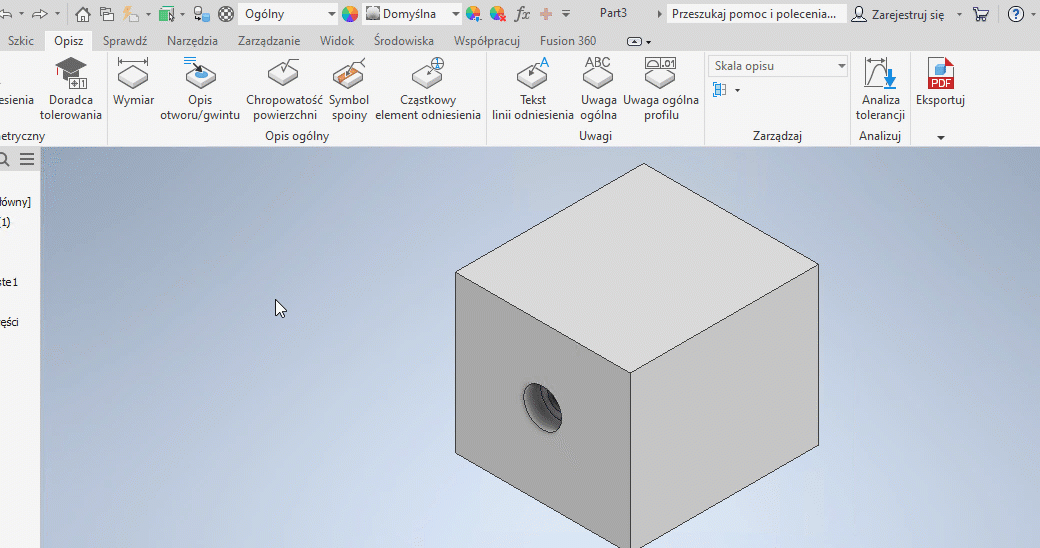Open the browser search magnifier icon
The width and height of the screenshot is (1040, 548).
click(x=3, y=159)
